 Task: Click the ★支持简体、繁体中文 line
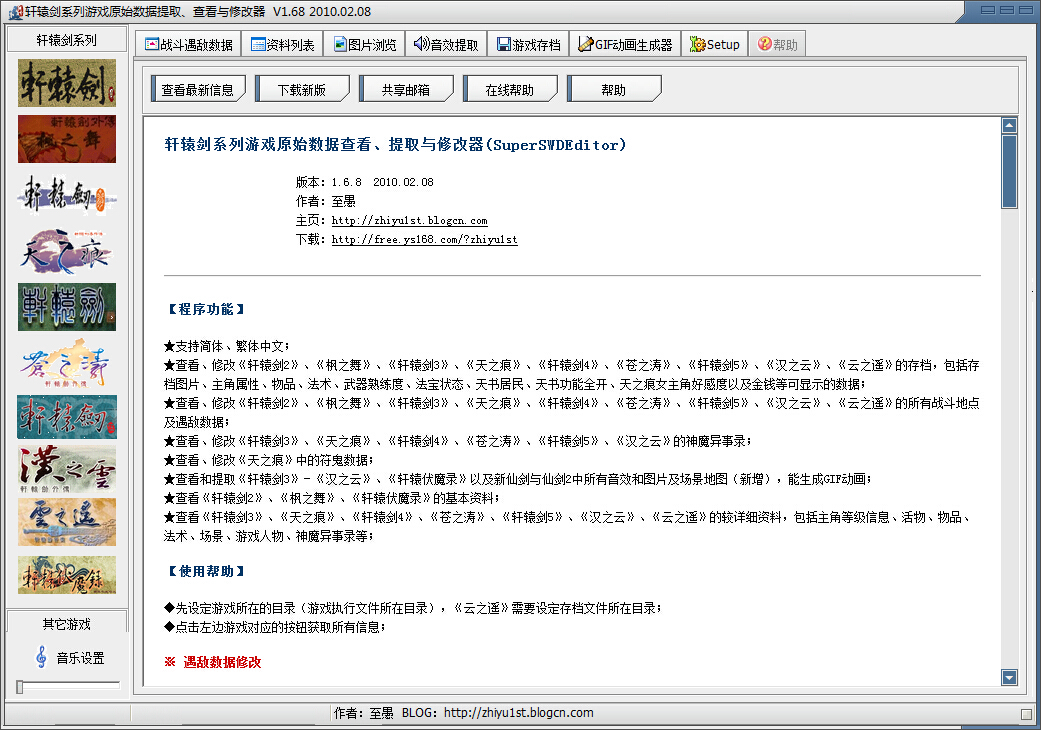coord(226,346)
